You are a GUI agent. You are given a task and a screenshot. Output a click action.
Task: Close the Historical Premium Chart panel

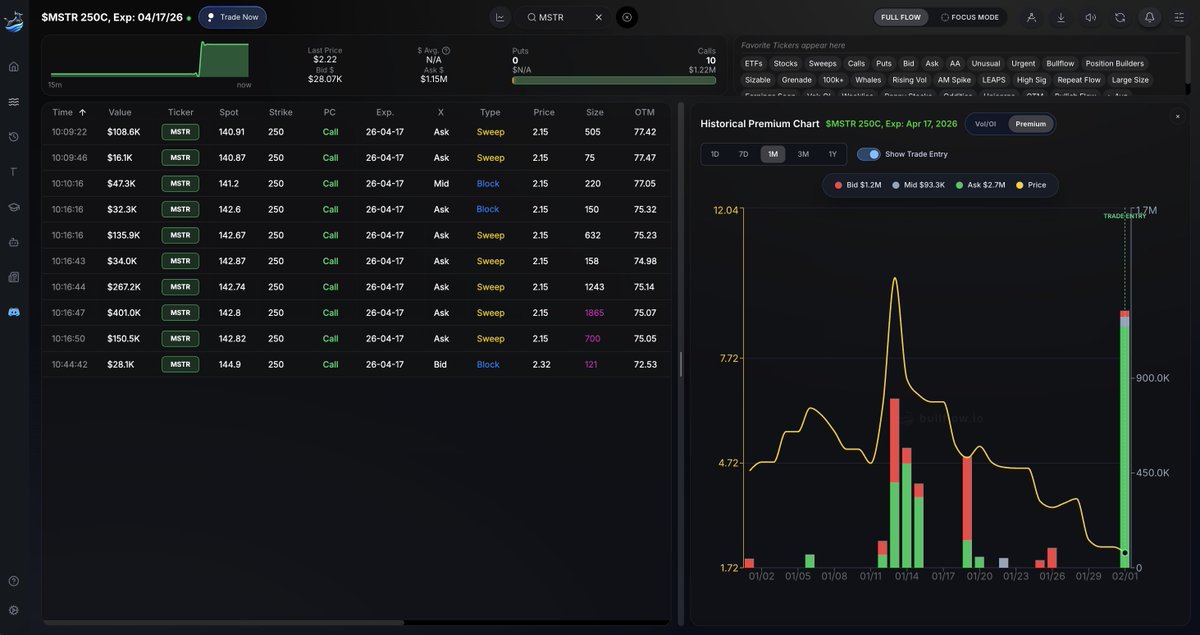pos(1177,116)
